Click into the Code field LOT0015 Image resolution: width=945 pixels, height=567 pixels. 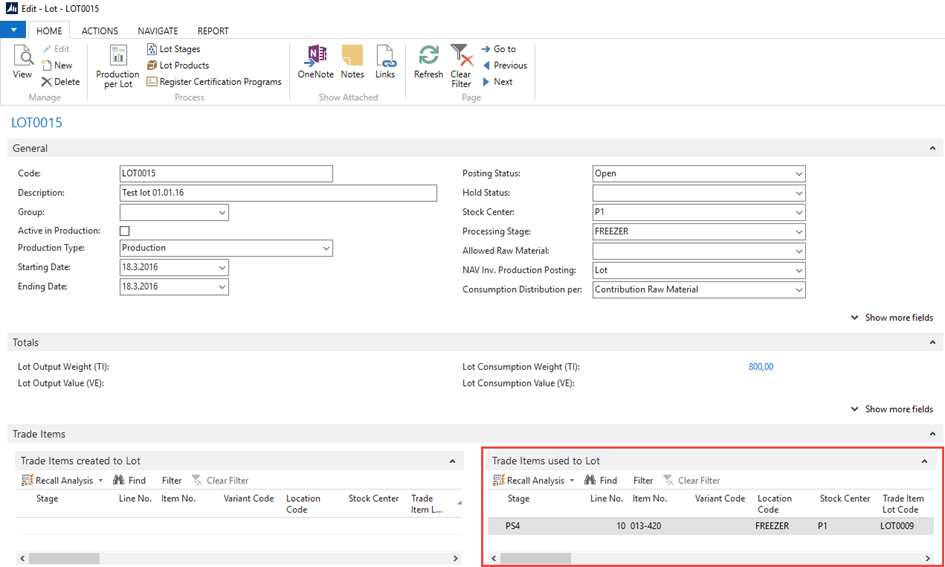point(226,174)
